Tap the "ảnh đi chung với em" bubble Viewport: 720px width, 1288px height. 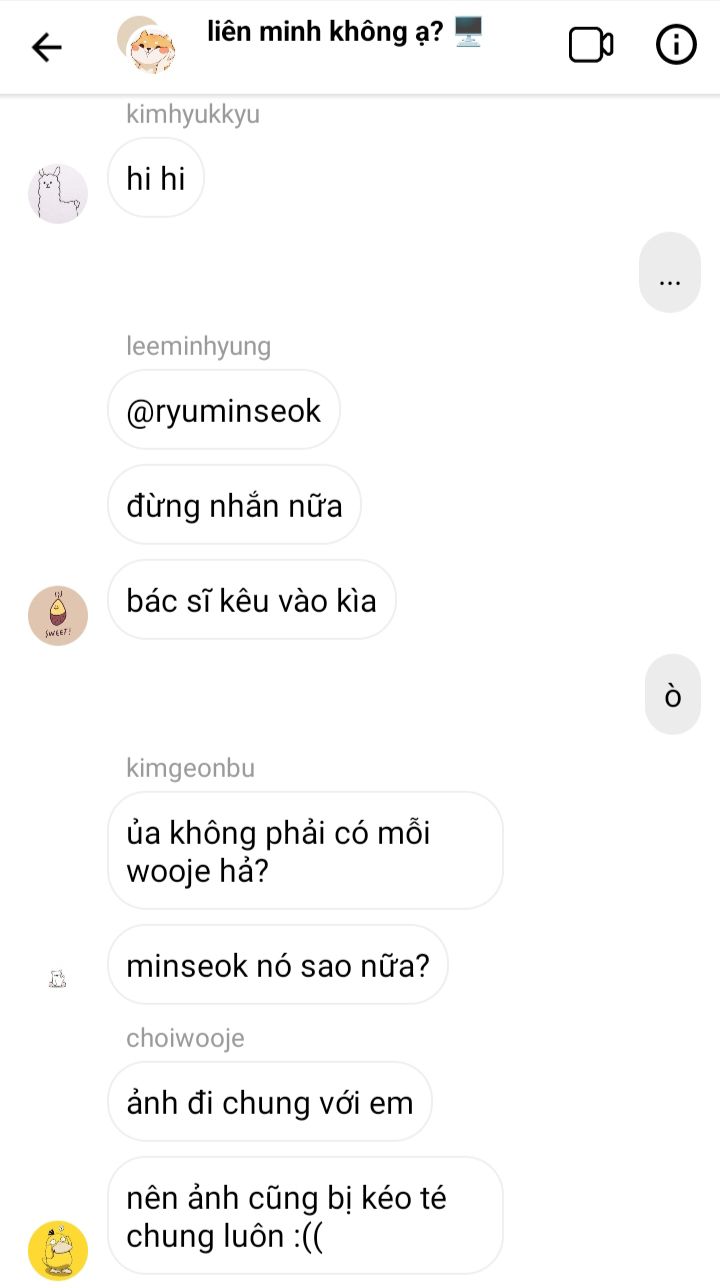(269, 1102)
